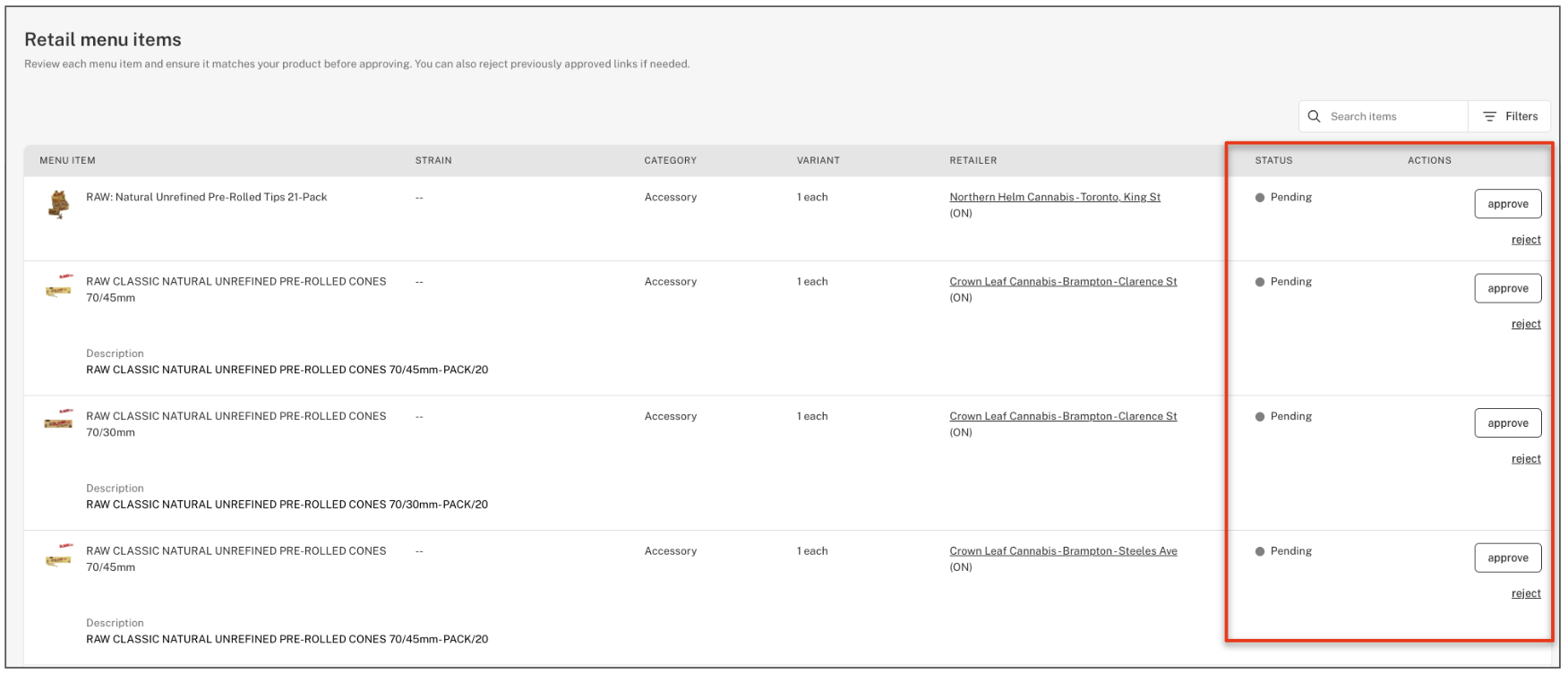Click 1 each variant in Steeles Ave row
Screen dimensions: 1568x673
point(812,551)
